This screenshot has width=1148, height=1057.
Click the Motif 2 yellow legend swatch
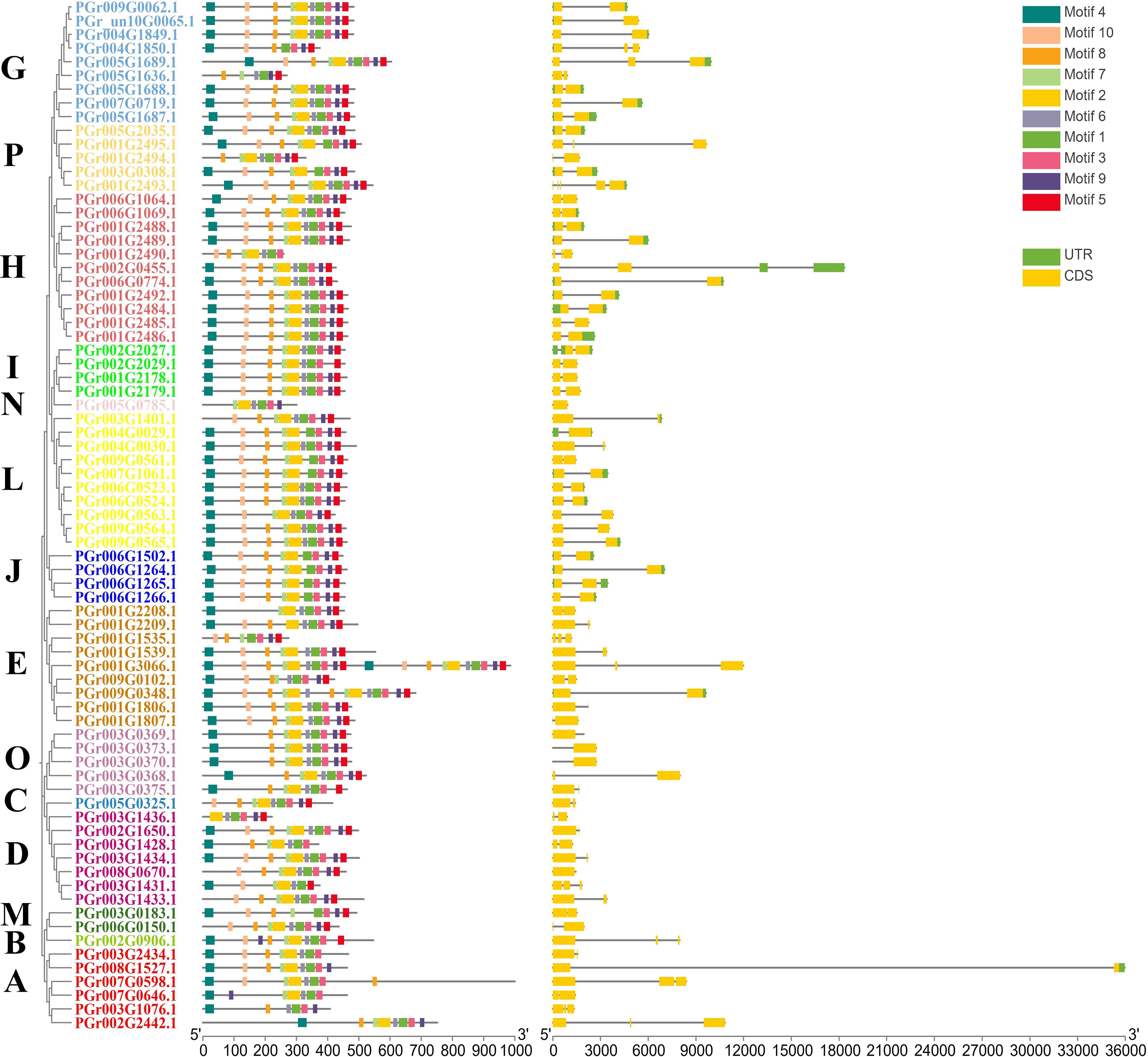tap(1041, 97)
